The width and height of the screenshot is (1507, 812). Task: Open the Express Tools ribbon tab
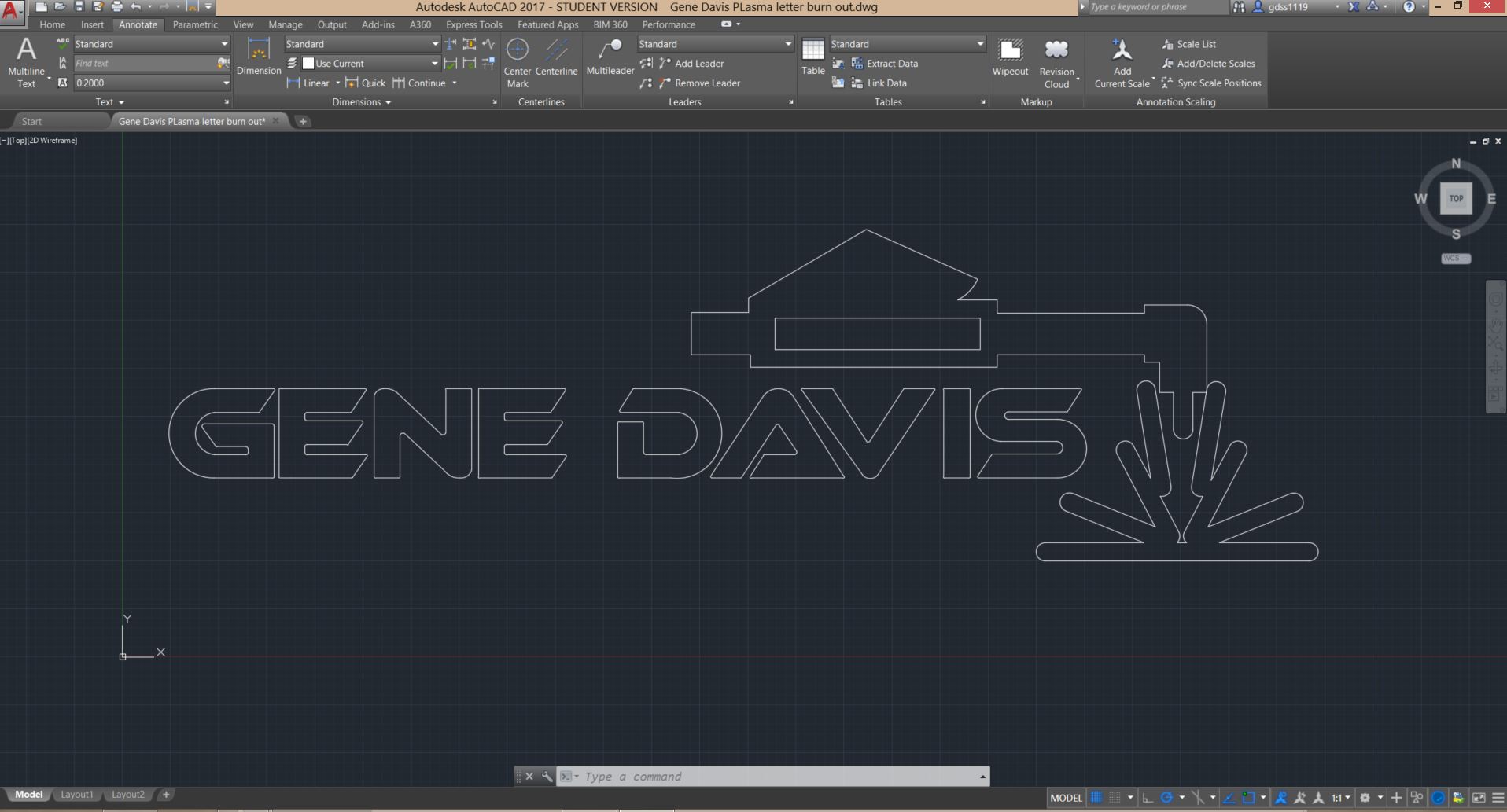coord(473,24)
